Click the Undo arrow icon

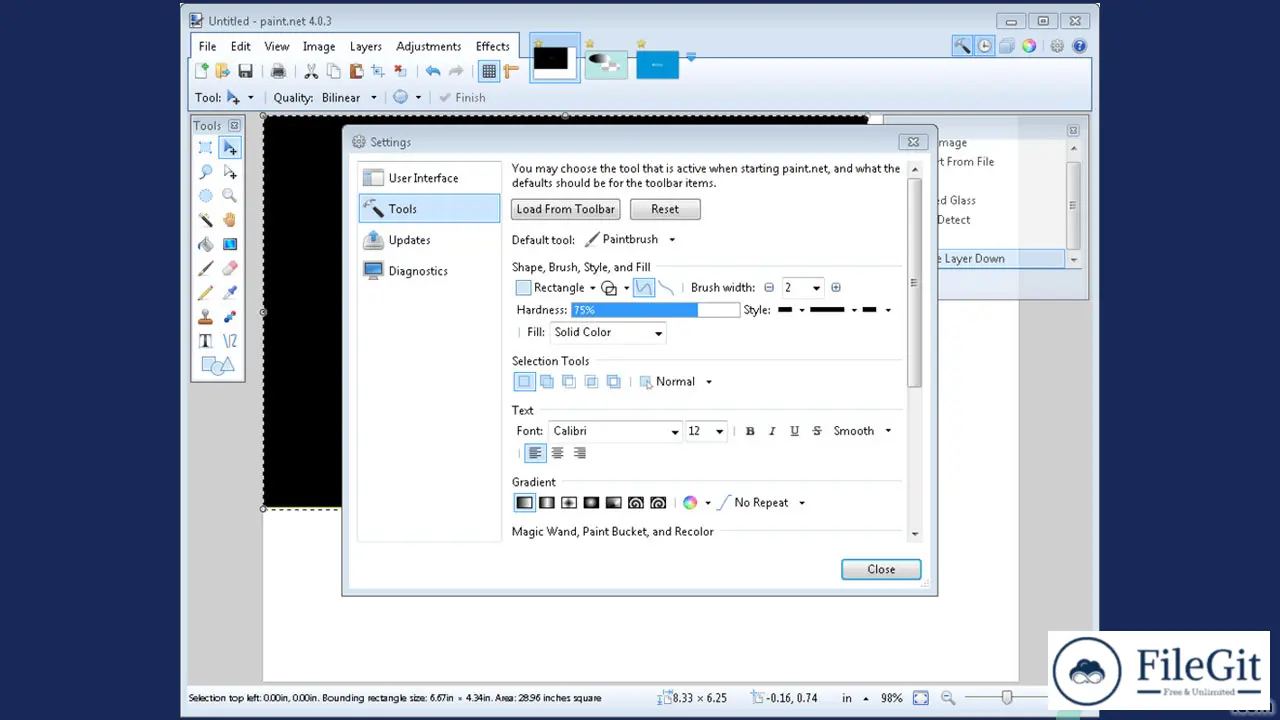tap(433, 71)
